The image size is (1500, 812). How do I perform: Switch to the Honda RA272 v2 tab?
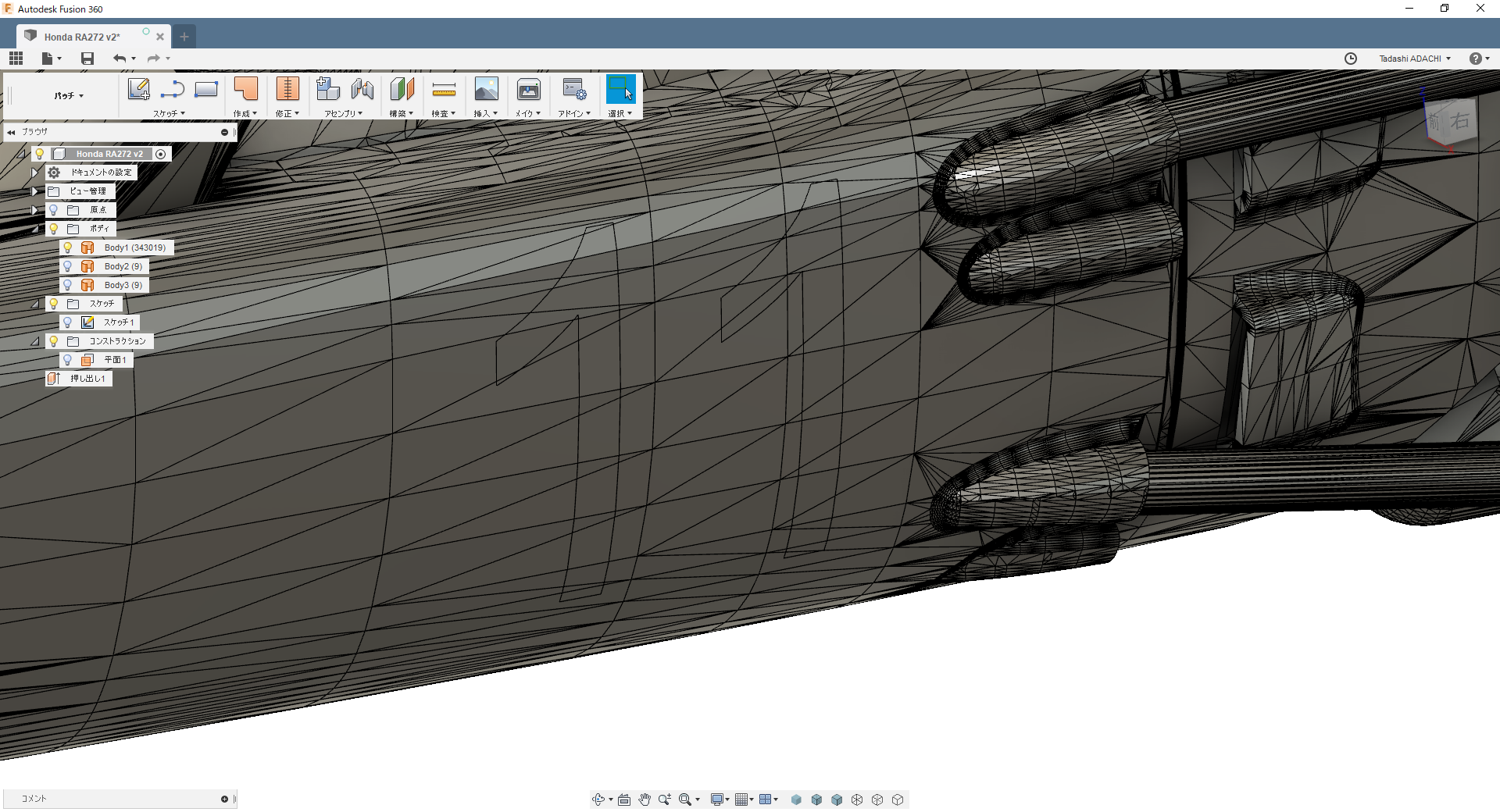coord(82,37)
